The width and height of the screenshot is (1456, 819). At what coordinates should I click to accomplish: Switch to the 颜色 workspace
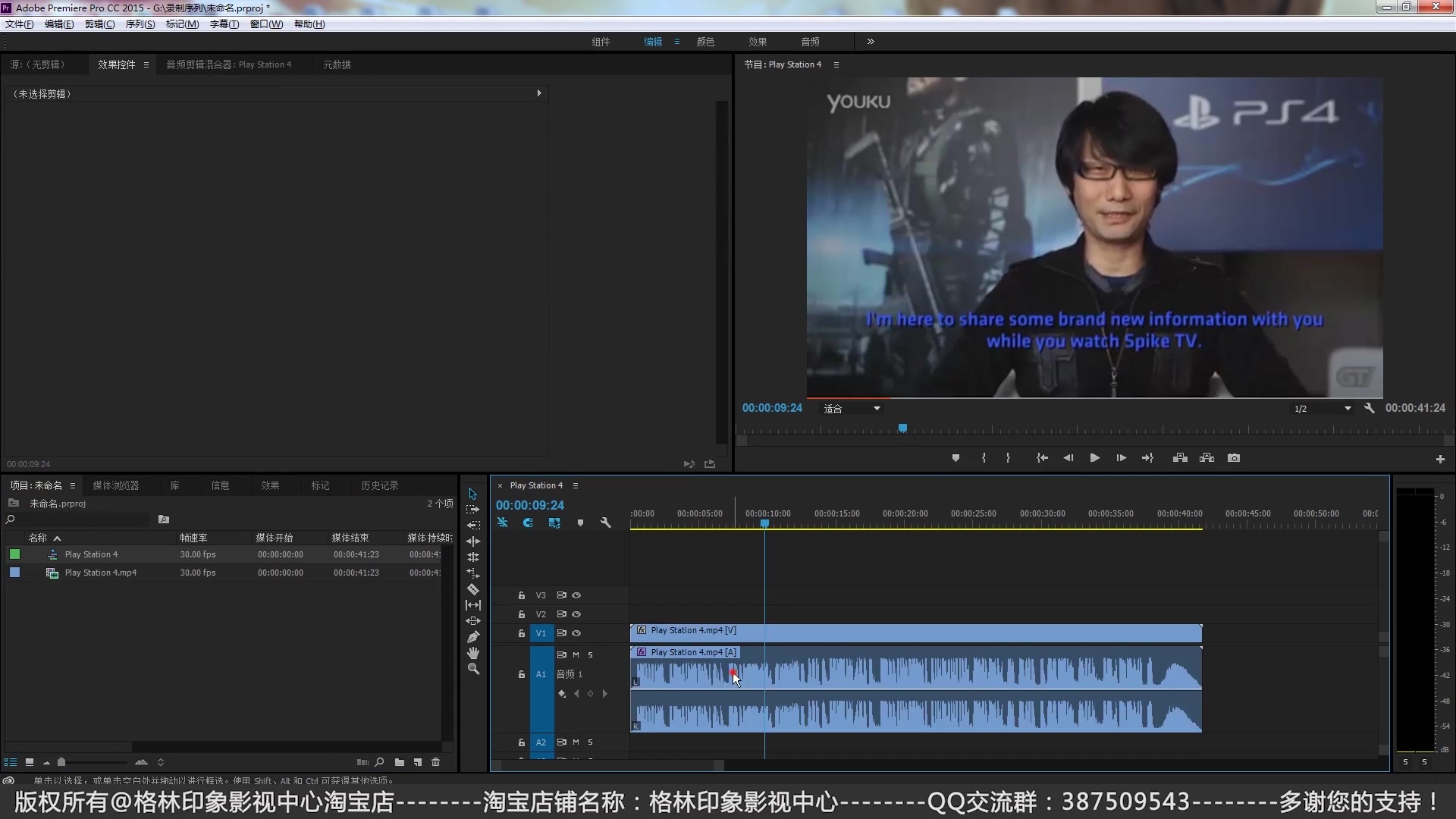(705, 42)
